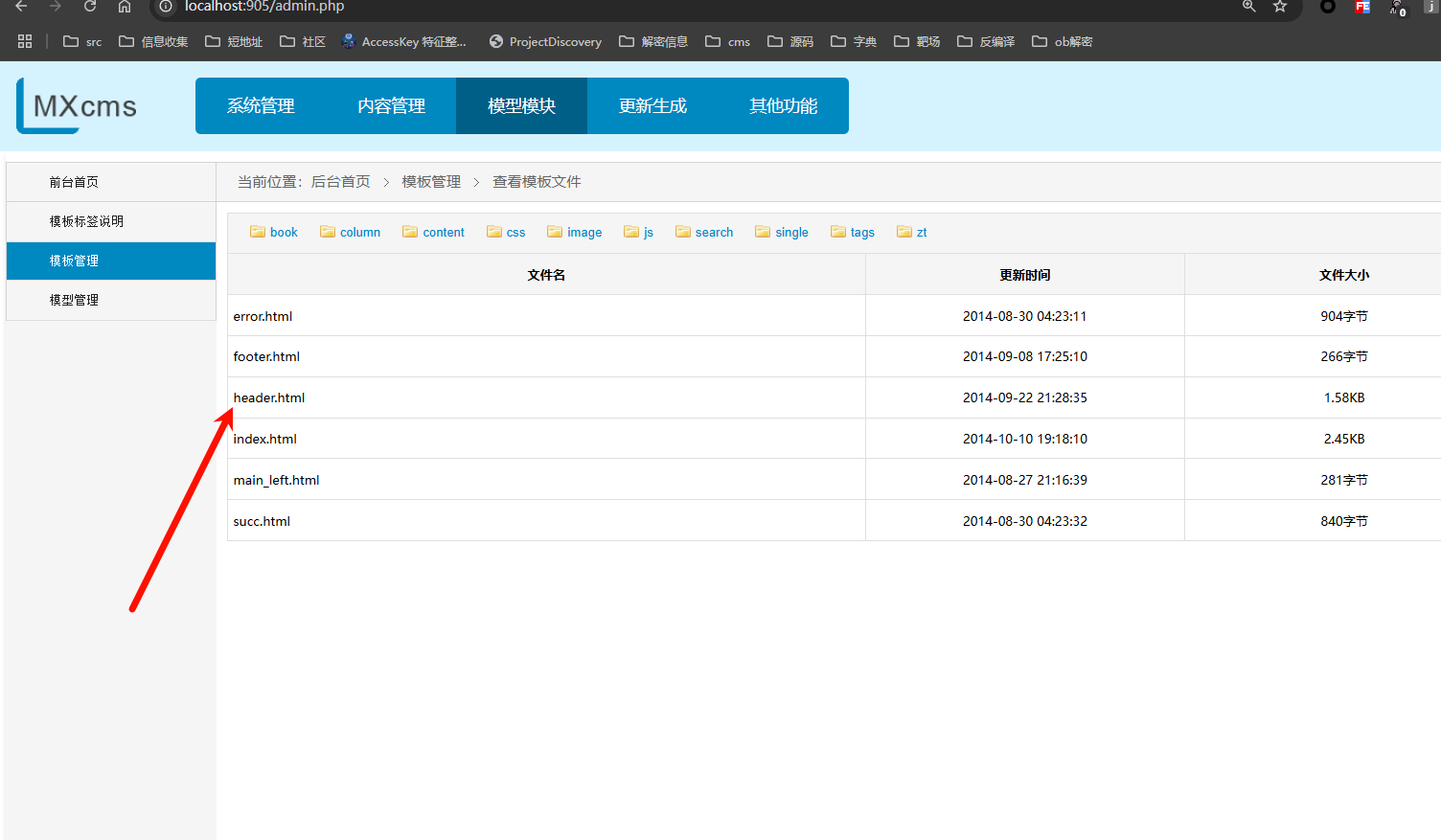Switch to the 内容管理 menu
The width and height of the screenshot is (1441, 840).
(x=391, y=105)
